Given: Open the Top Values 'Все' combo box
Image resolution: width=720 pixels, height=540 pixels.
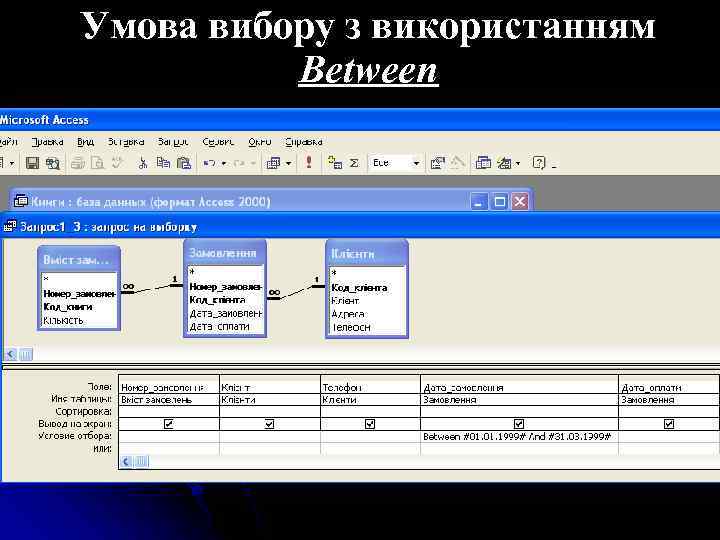Looking at the screenshot, I should (x=396, y=163).
